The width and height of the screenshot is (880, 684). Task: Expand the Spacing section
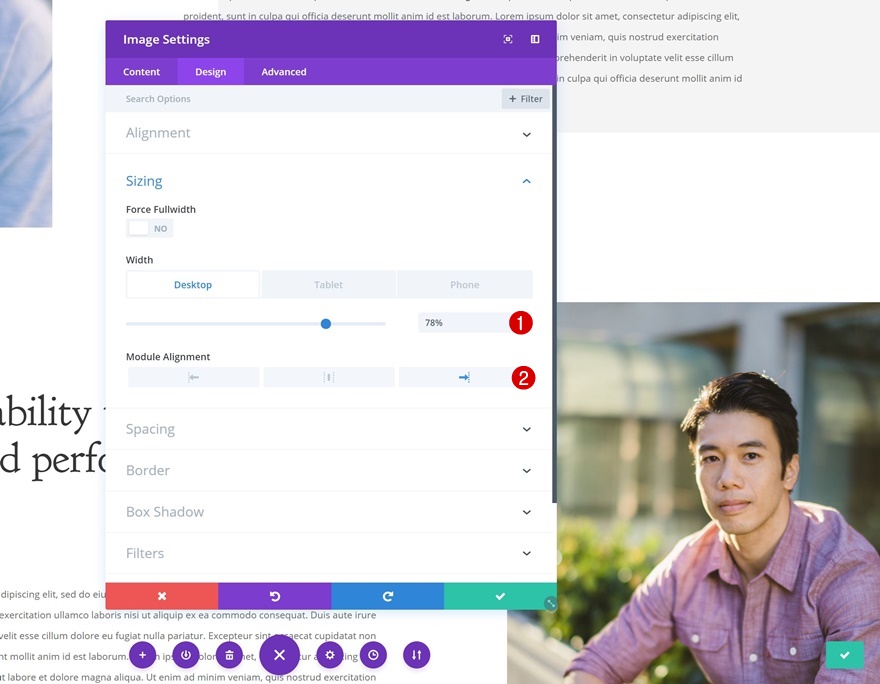click(x=328, y=429)
